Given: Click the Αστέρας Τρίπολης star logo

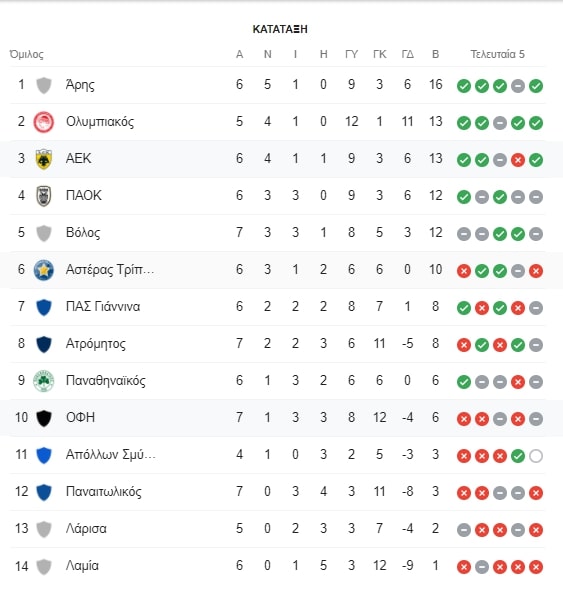Looking at the screenshot, I should pyautogui.click(x=44, y=270).
